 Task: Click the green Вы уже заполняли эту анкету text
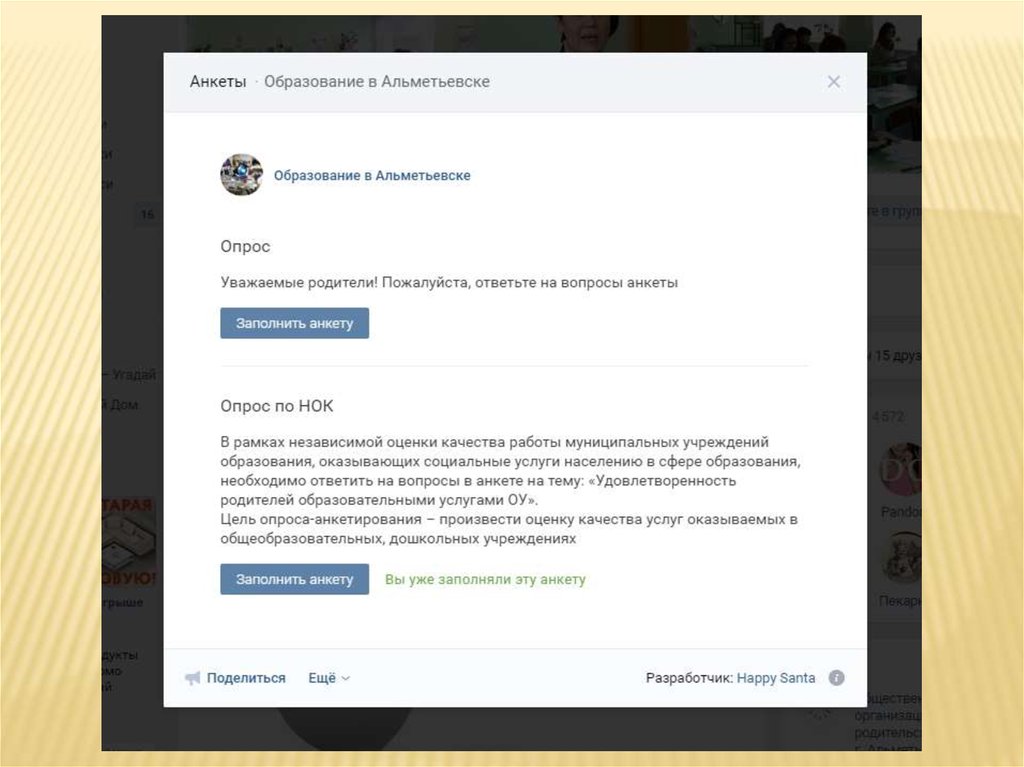coord(485,579)
